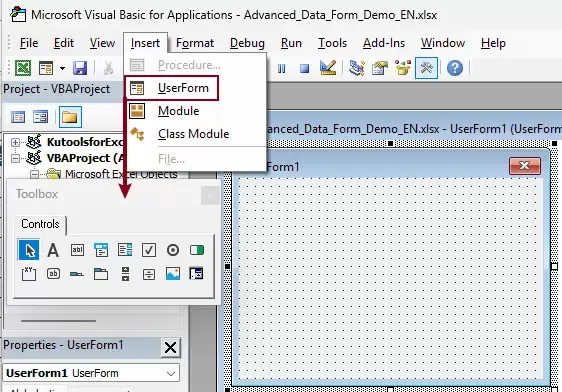Pick the ListBox control in Toolbox
This screenshot has width=562, height=392.
(125, 250)
